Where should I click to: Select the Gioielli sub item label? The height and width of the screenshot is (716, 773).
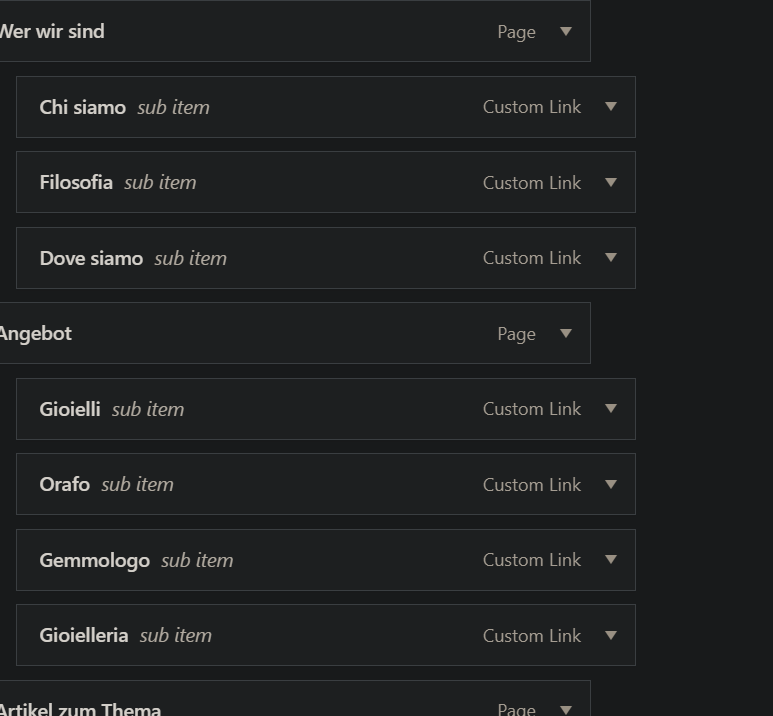click(x=70, y=409)
